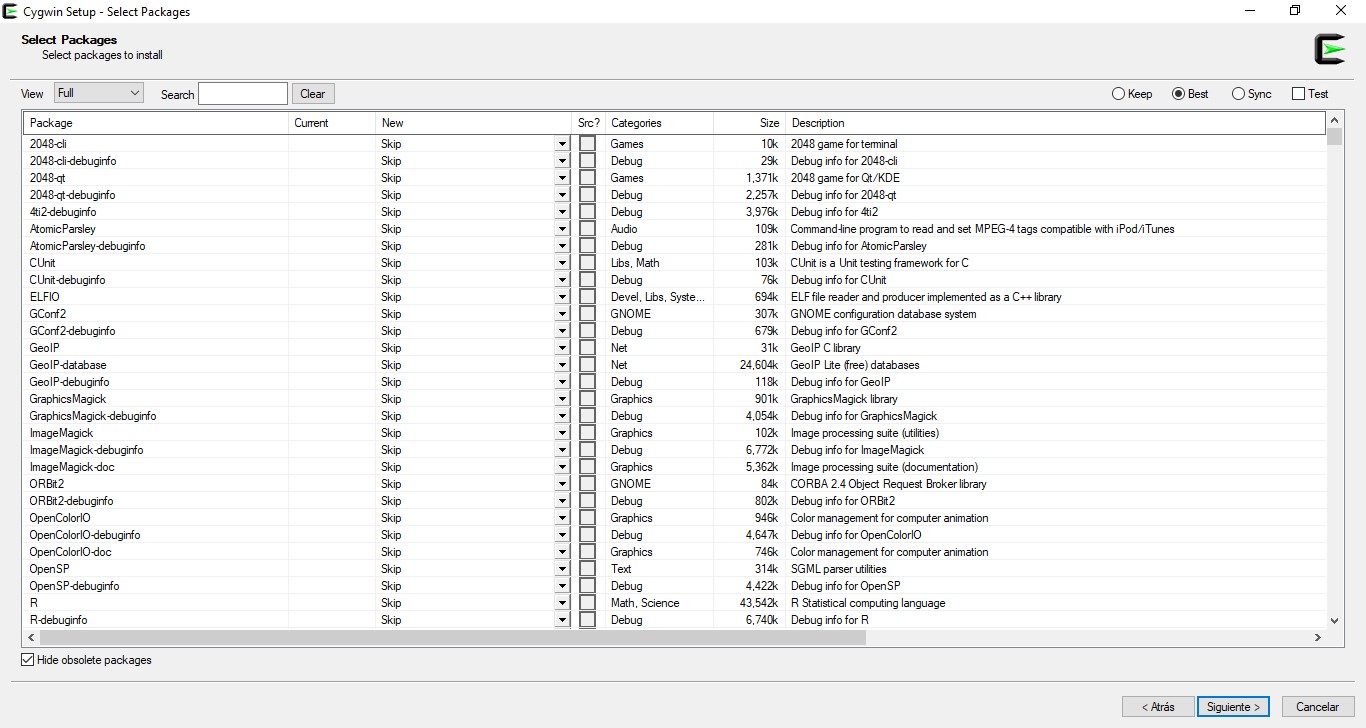Click the Math, Science category for R

click(645, 603)
